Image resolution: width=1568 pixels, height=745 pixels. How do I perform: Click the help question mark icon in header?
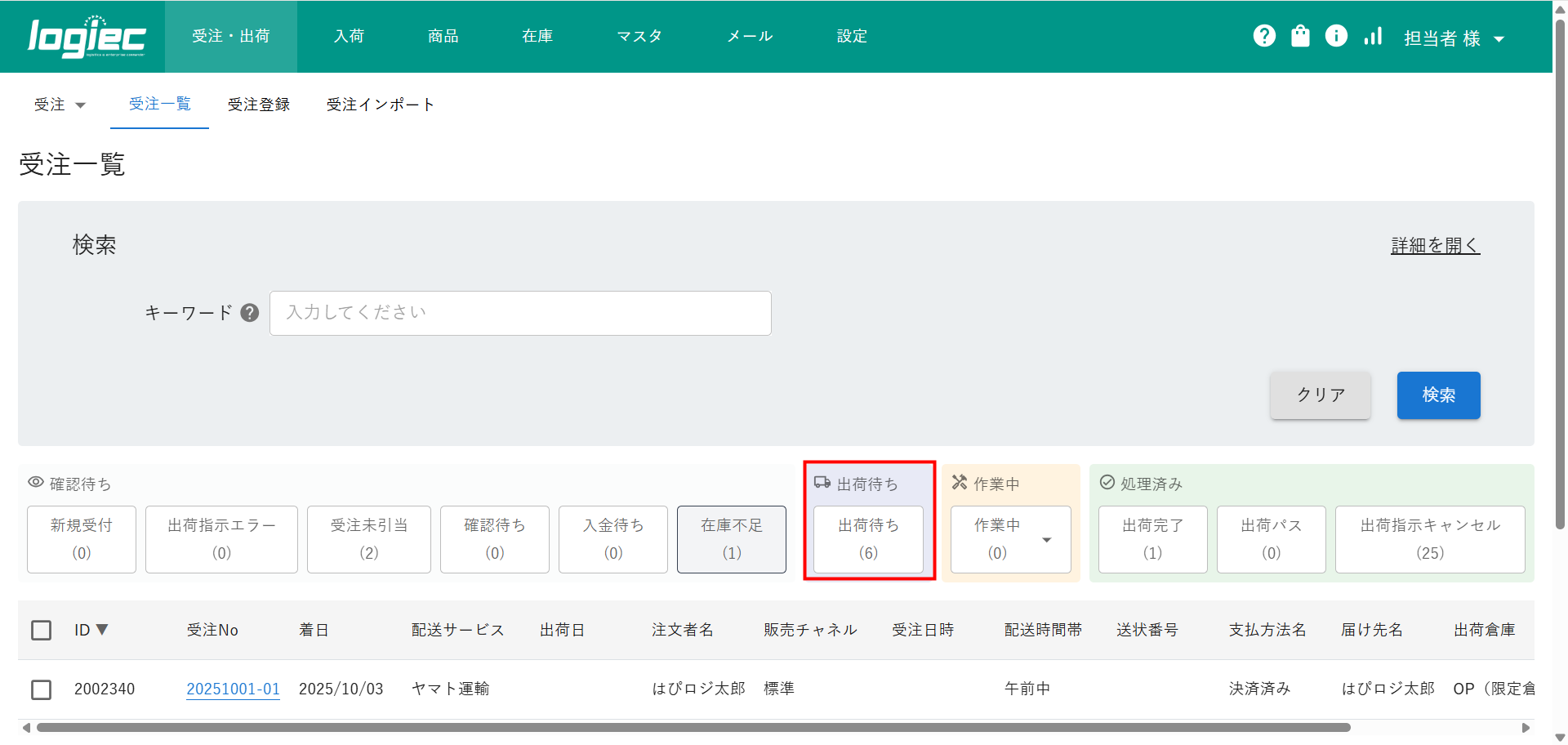pos(1264,36)
